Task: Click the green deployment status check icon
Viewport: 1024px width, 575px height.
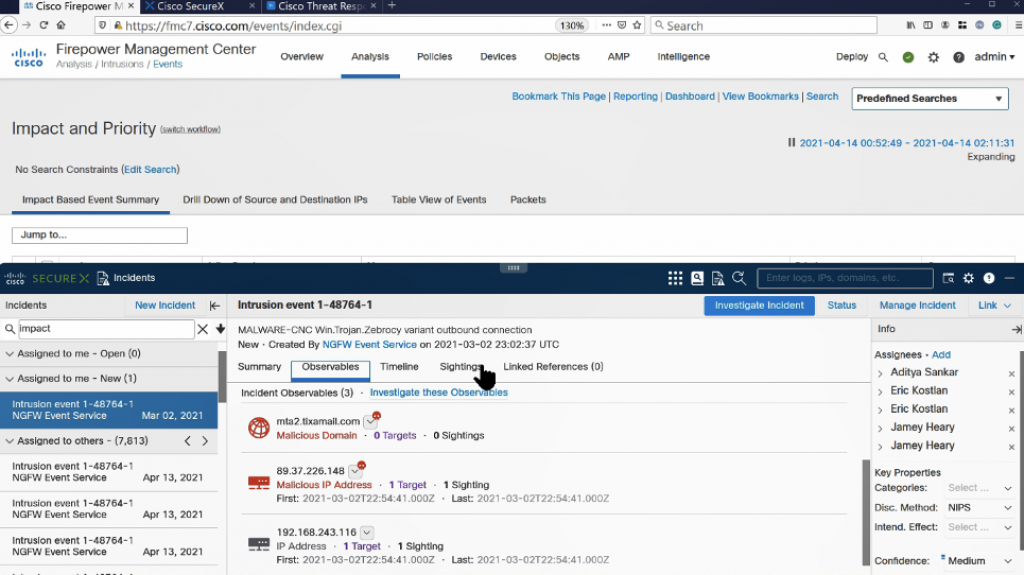Action: [908, 57]
